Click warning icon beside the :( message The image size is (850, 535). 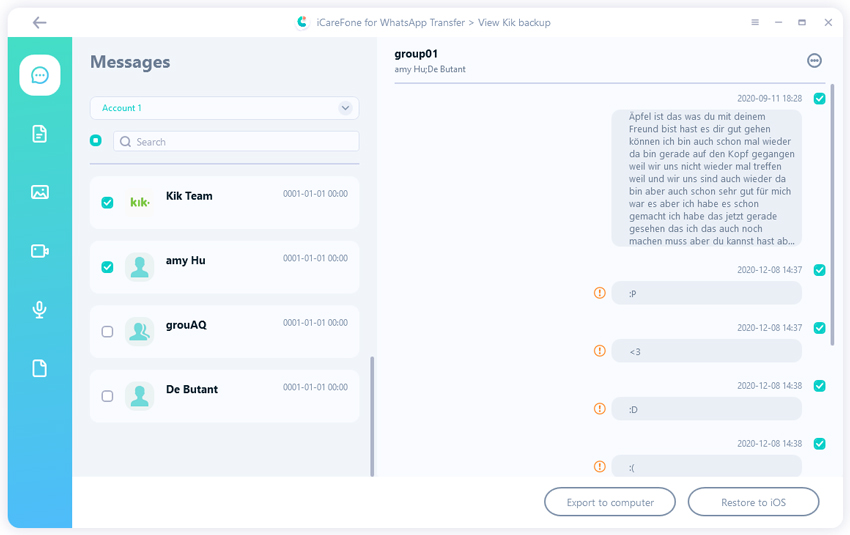coord(600,466)
